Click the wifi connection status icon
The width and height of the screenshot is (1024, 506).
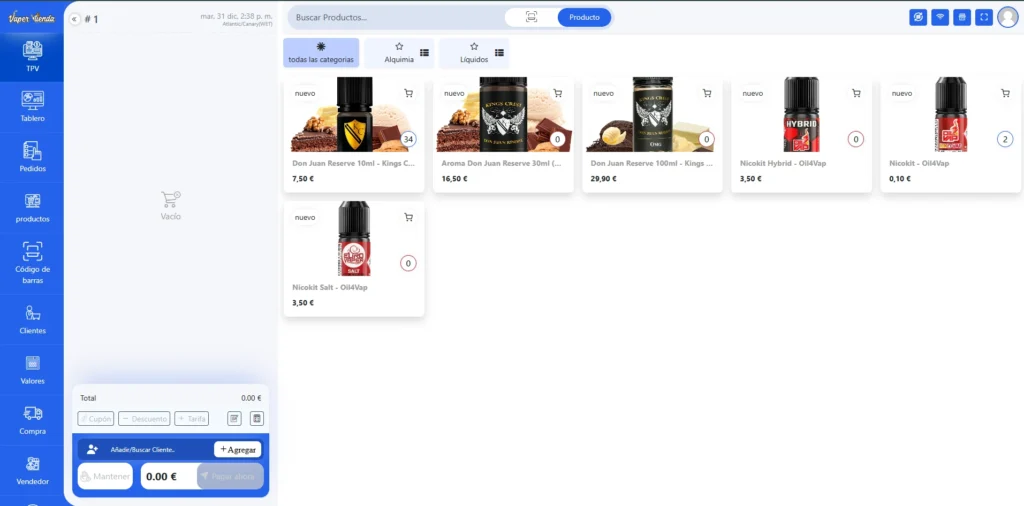940,18
